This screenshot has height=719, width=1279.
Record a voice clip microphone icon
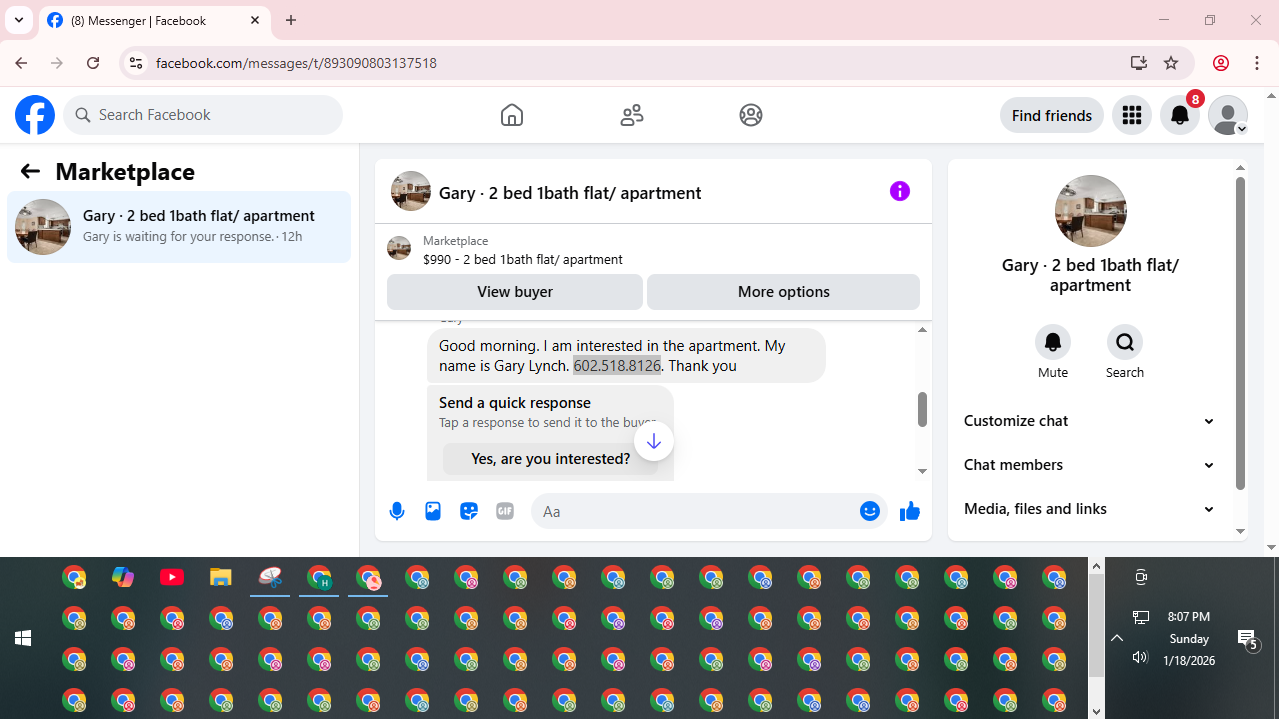coord(397,511)
